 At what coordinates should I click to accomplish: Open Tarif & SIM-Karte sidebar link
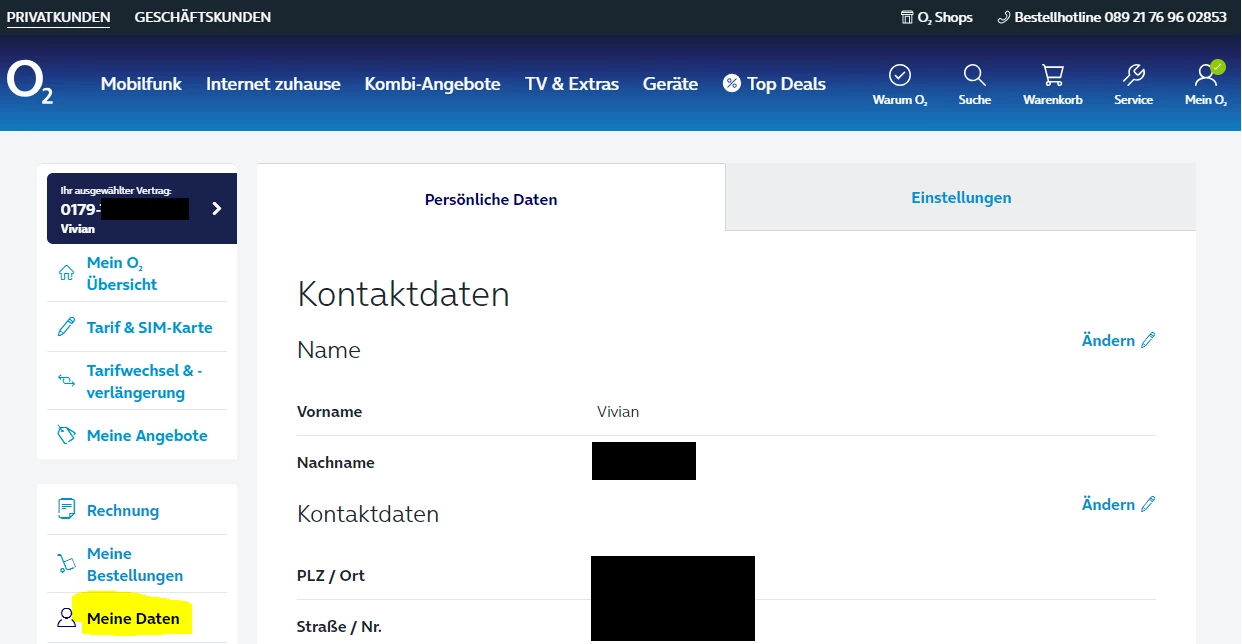150,327
